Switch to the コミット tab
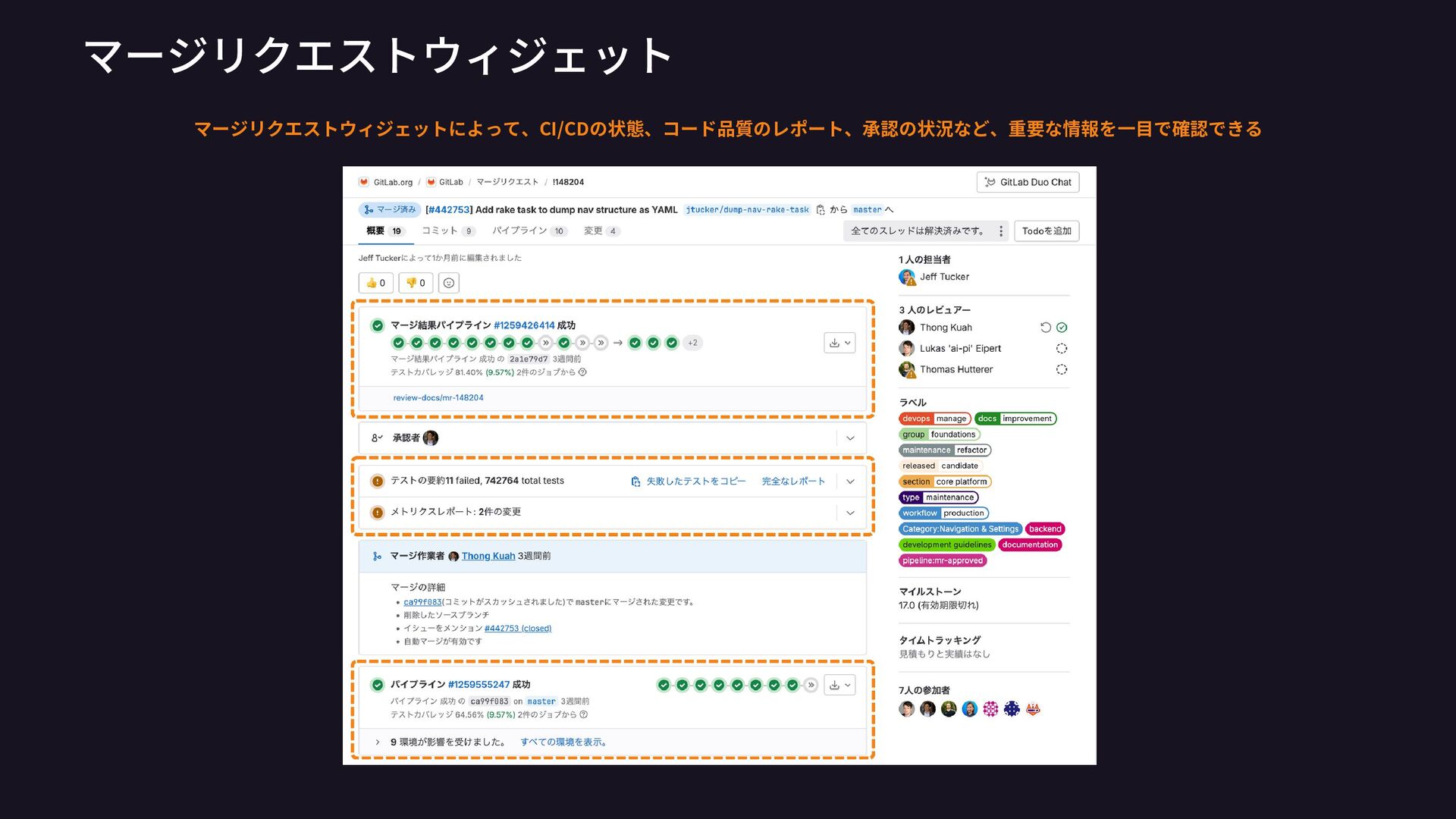Viewport: 1456px width, 819px height. (x=440, y=231)
